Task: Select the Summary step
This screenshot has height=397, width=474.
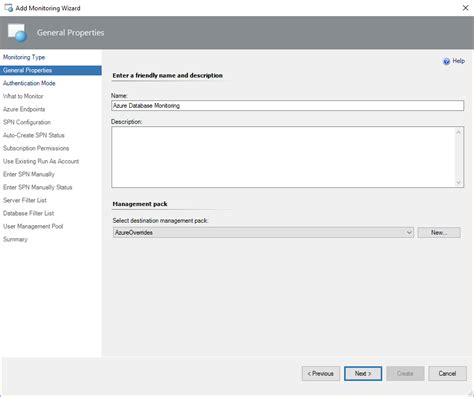Action: (15, 239)
